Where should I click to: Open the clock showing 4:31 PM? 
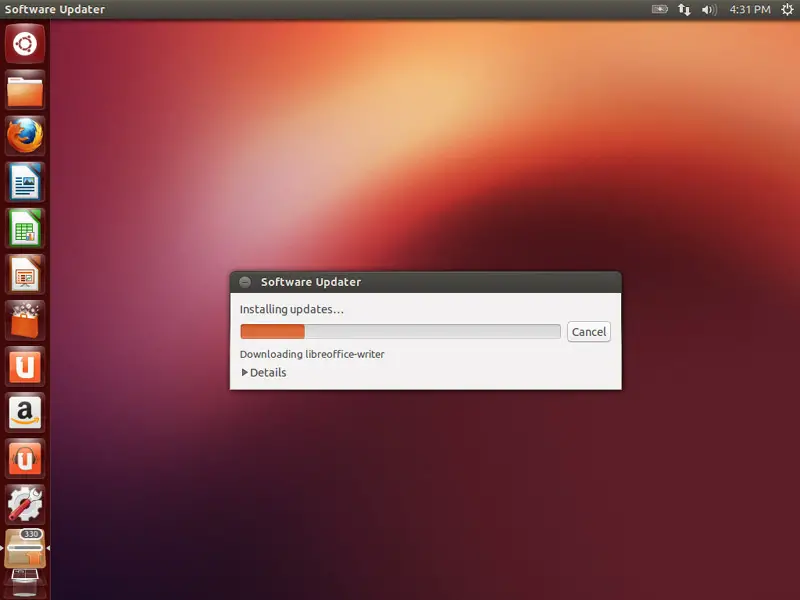[750, 9]
